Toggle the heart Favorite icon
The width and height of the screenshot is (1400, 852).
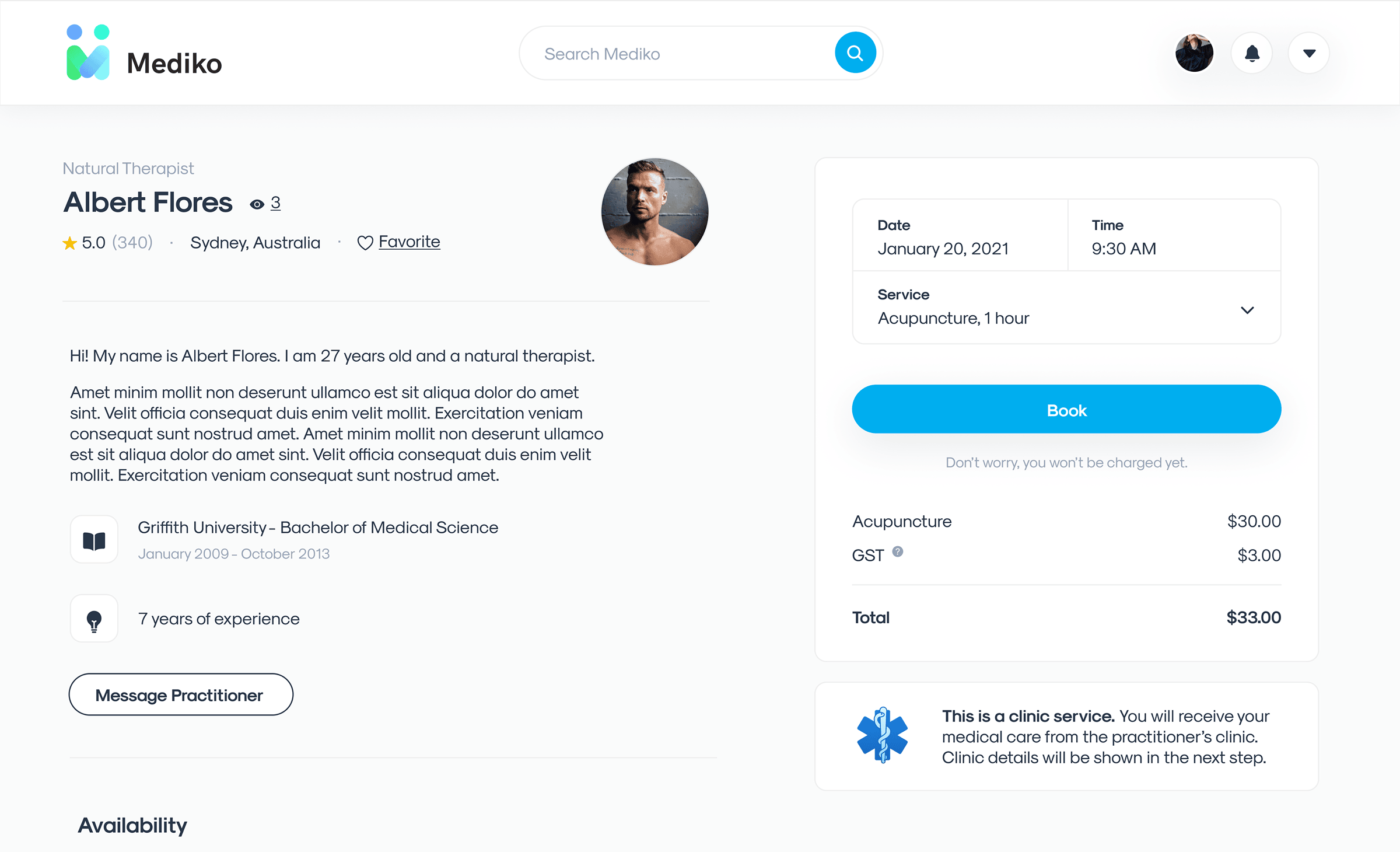pyautogui.click(x=365, y=243)
